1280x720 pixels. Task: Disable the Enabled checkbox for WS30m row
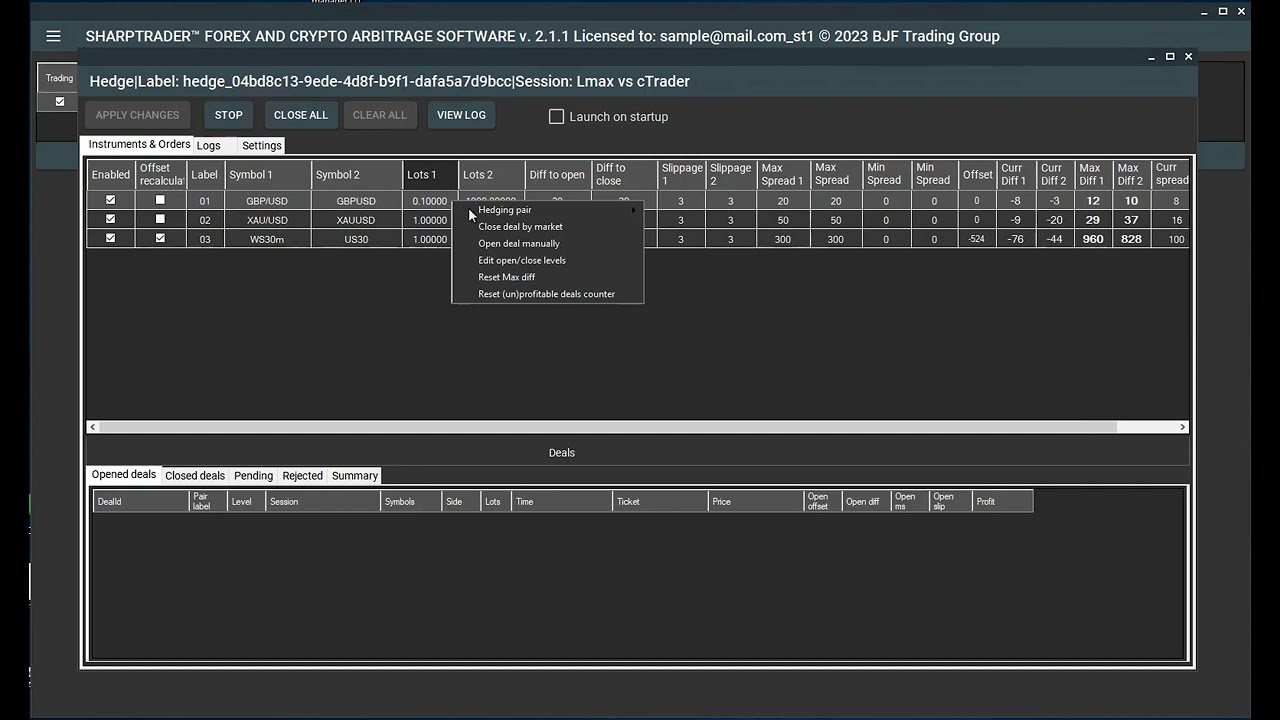pos(110,238)
